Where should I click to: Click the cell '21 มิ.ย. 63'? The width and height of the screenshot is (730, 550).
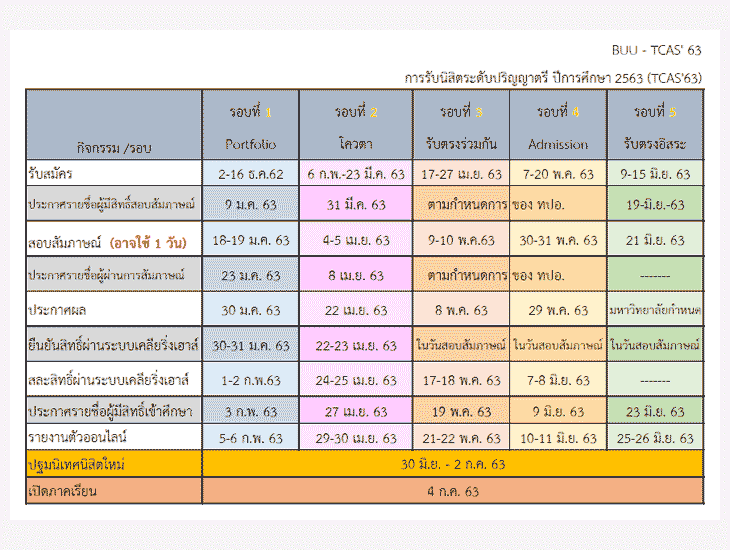pos(655,239)
